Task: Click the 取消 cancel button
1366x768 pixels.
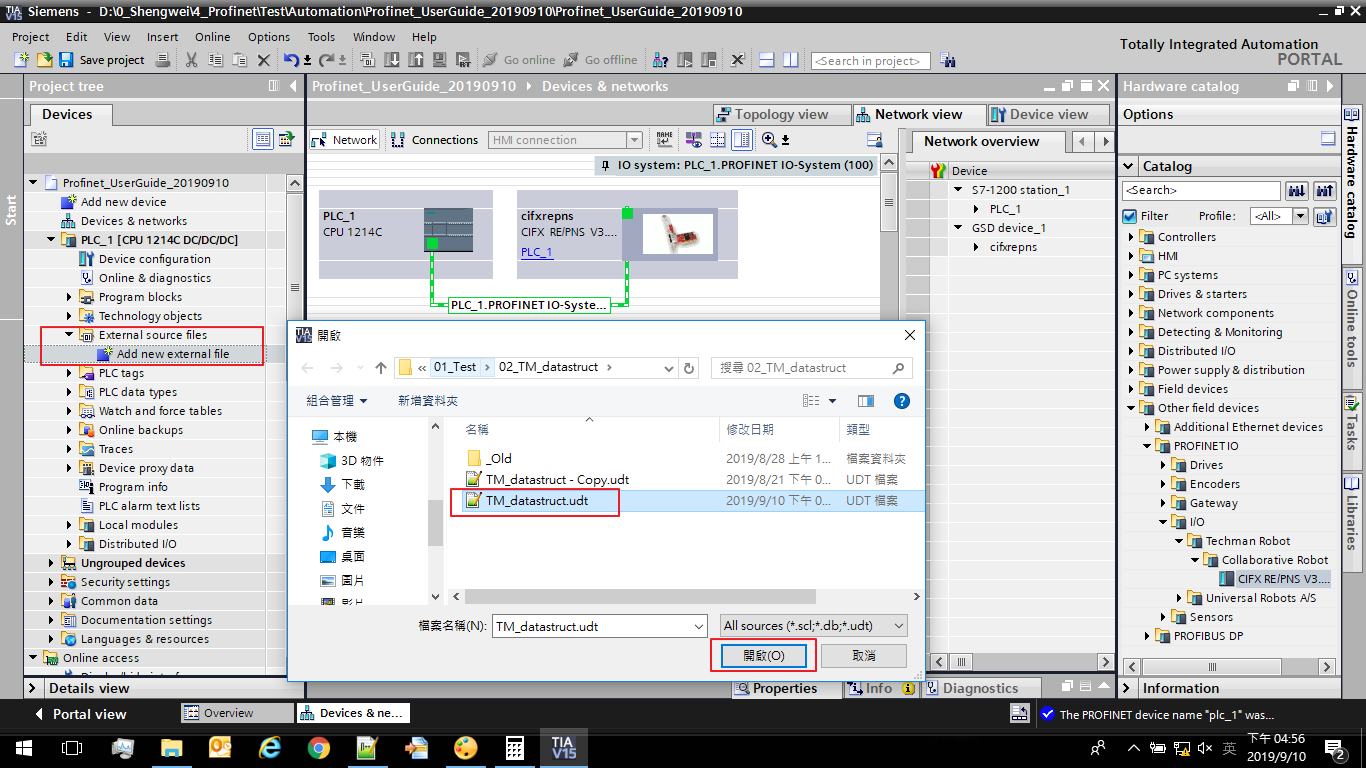Action: [x=864, y=656]
